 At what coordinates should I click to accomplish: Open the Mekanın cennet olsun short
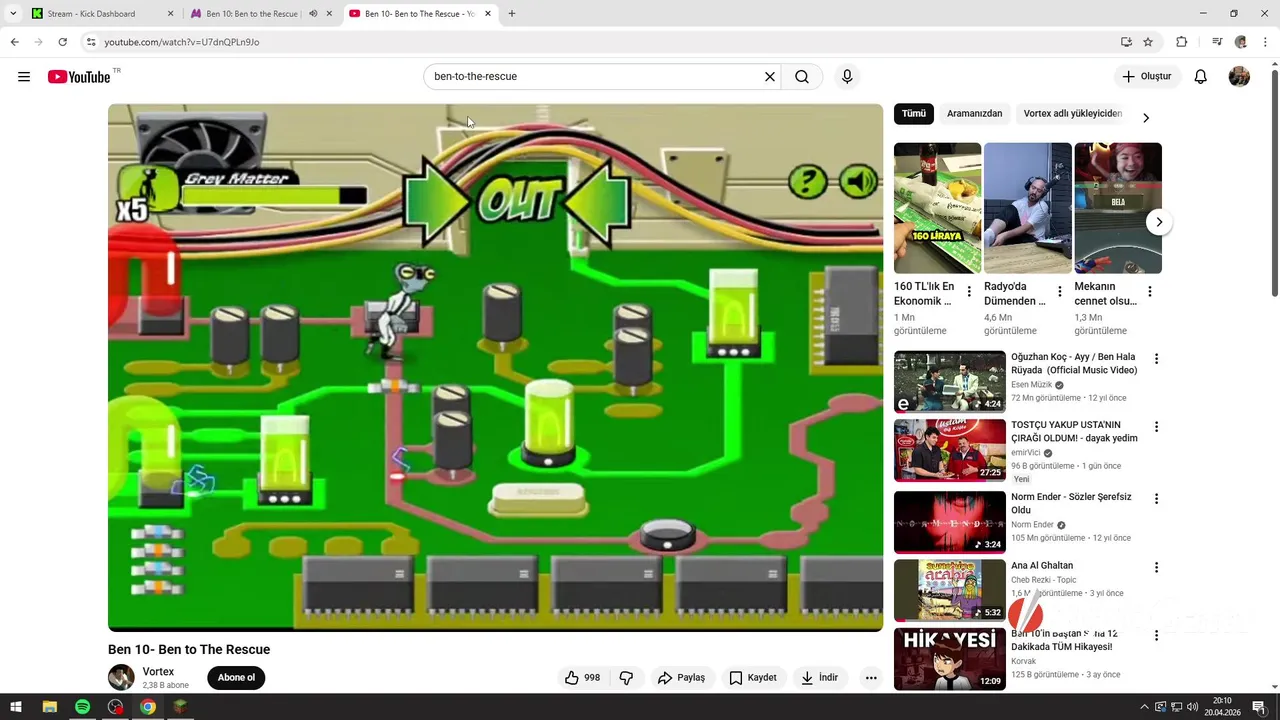pos(1118,208)
